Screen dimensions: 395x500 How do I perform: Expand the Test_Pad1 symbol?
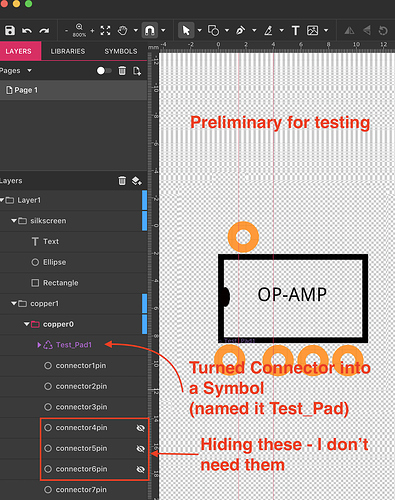click(39, 345)
